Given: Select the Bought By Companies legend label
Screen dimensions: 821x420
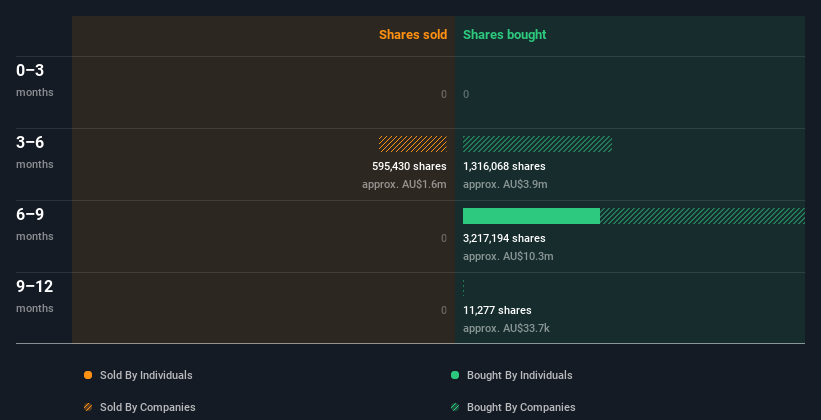Looking at the screenshot, I should 521,407.
